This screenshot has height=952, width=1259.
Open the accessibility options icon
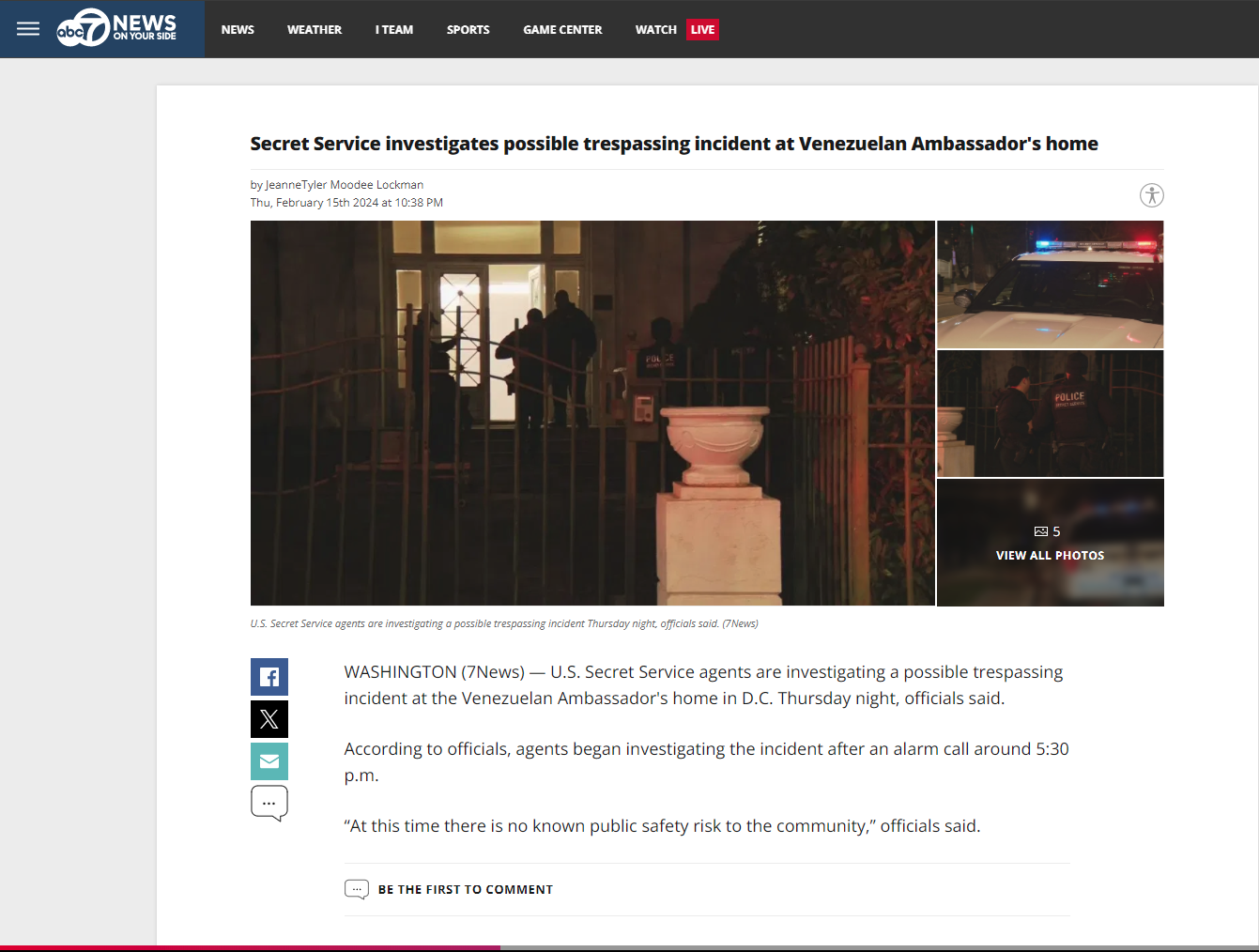pos(1152,195)
